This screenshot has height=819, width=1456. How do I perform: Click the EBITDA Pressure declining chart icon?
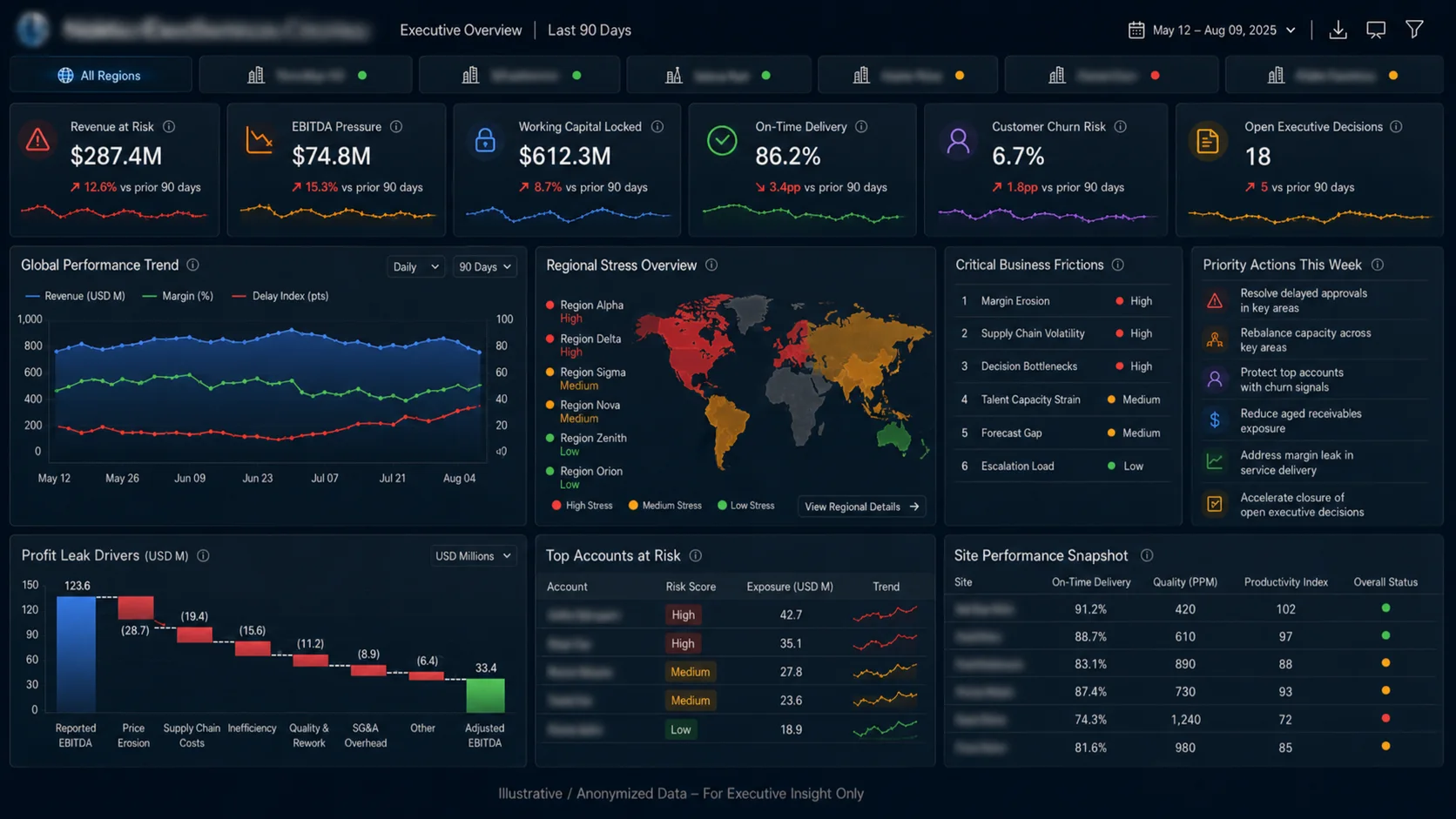point(260,140)
